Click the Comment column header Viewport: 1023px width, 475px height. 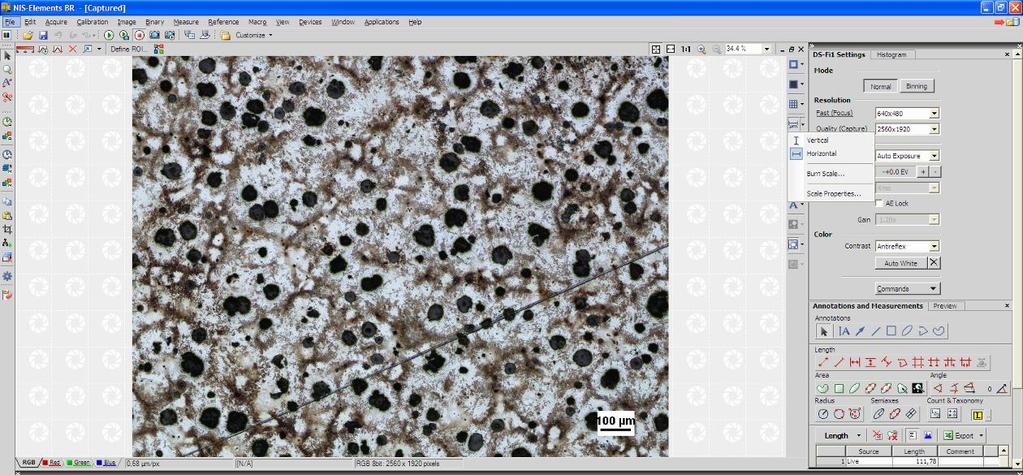(x=960, y=452)
